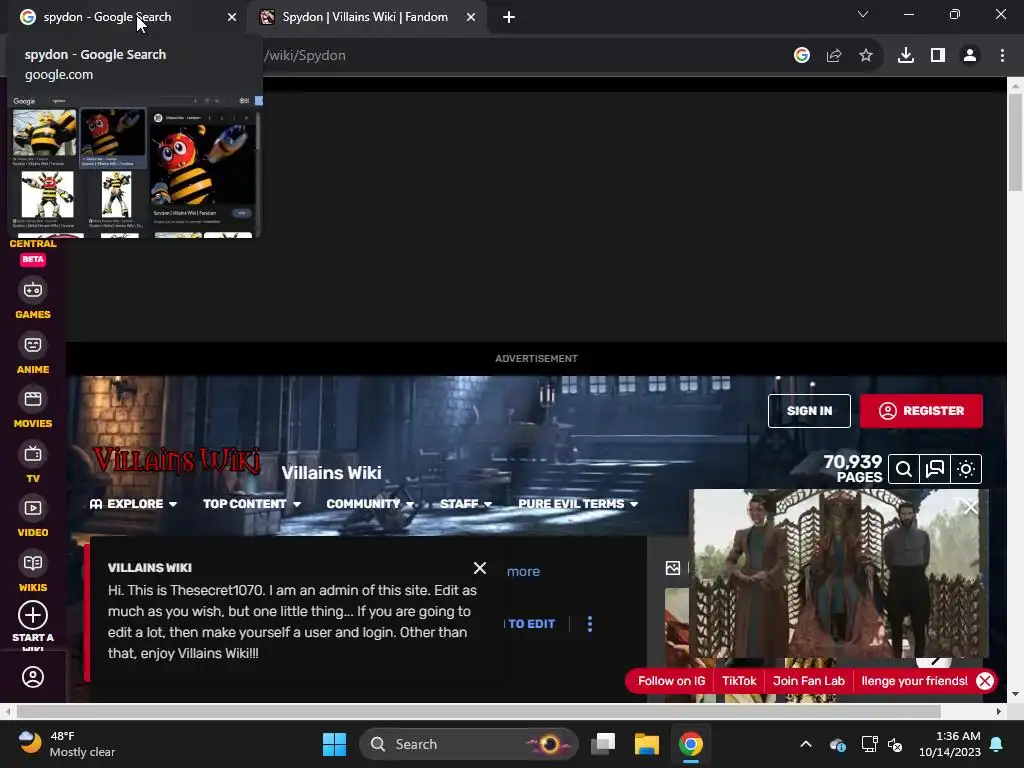Open the Movies section in Fandom sidebar
This screenshot has width=1024, height=768.
point(33,409)
